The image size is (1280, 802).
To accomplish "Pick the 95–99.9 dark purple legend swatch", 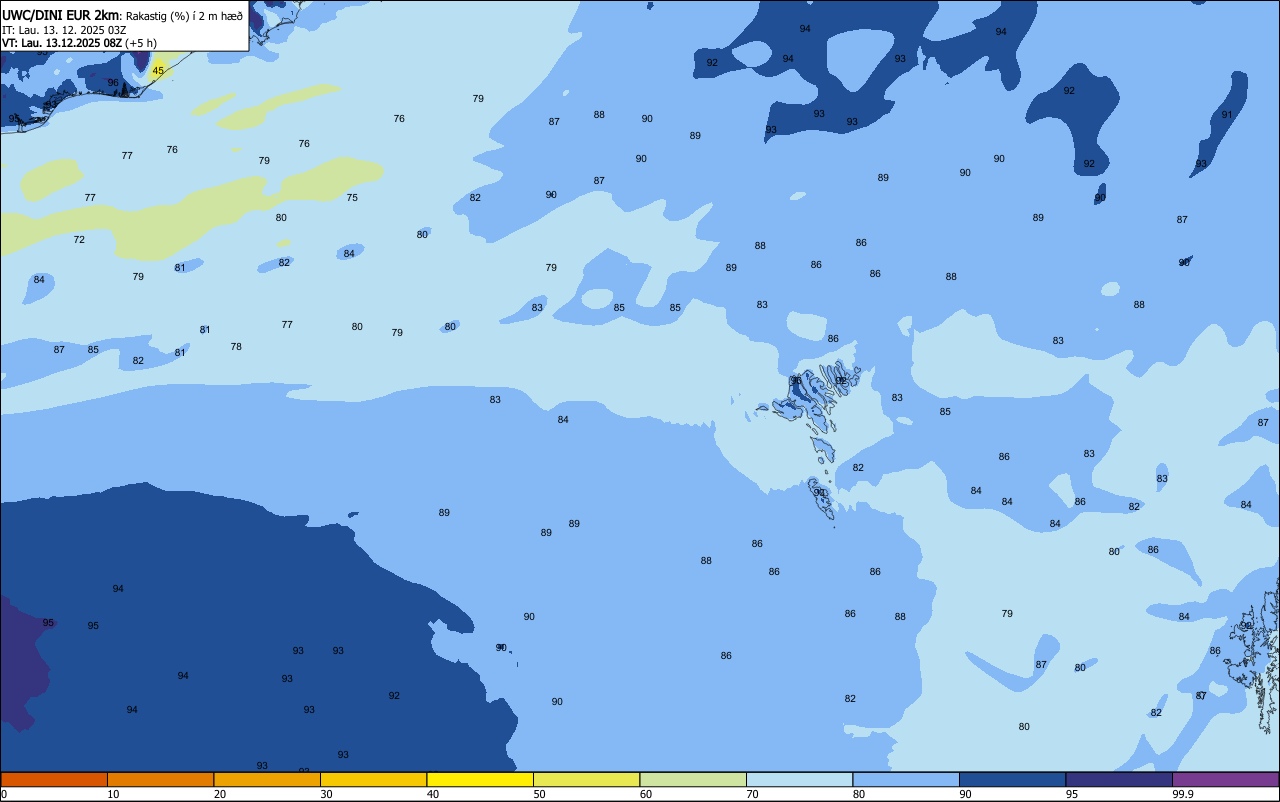I will [x=1119, y=779].
